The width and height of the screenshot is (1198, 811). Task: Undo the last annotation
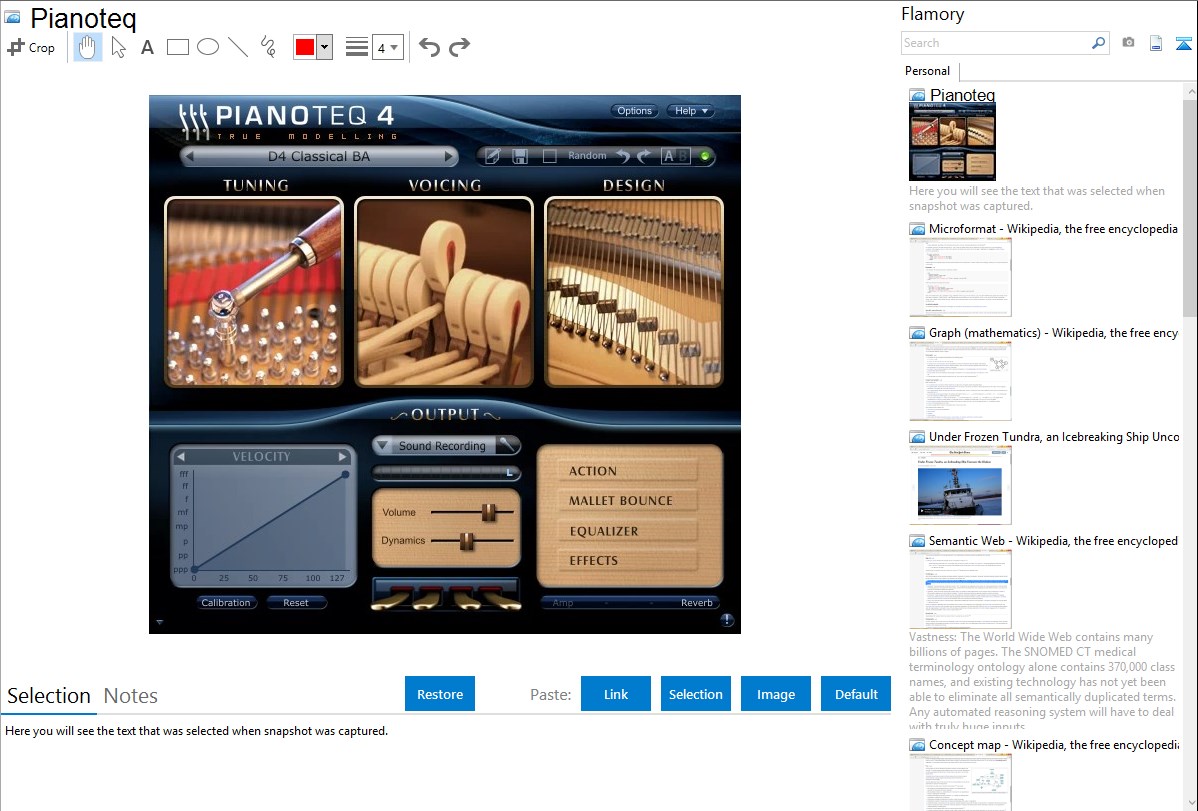(x=429, y=47)
